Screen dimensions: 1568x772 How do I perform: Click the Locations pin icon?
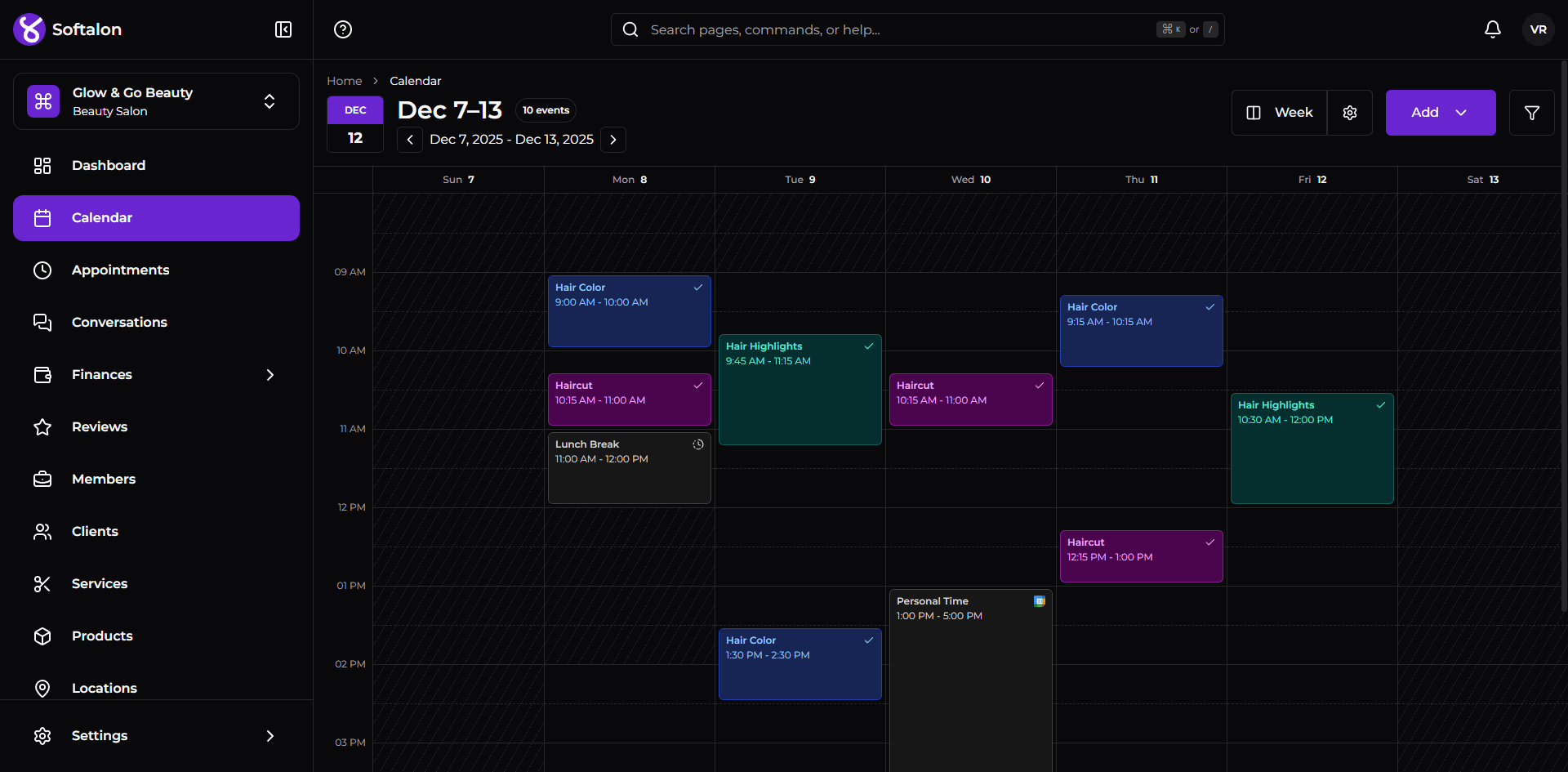[x=42, y=689]
